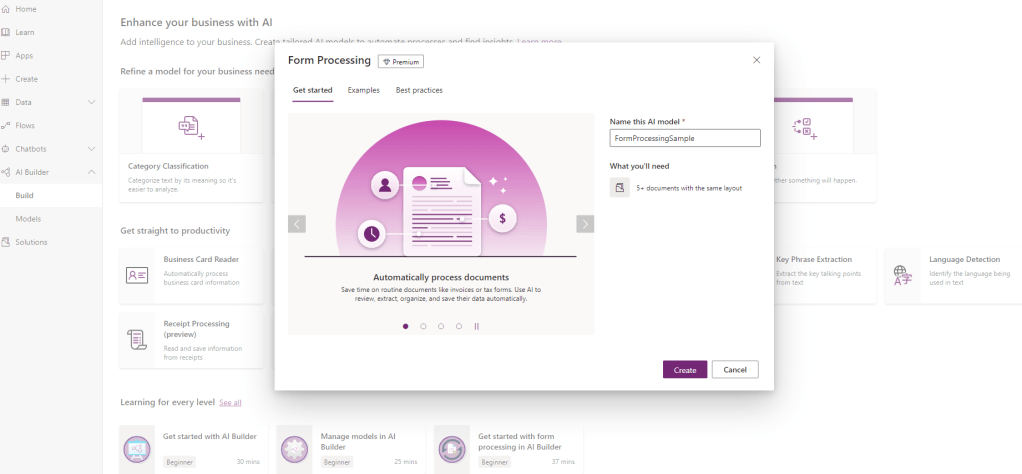Expand the Chatbots menu chevron

coord(92,149)
